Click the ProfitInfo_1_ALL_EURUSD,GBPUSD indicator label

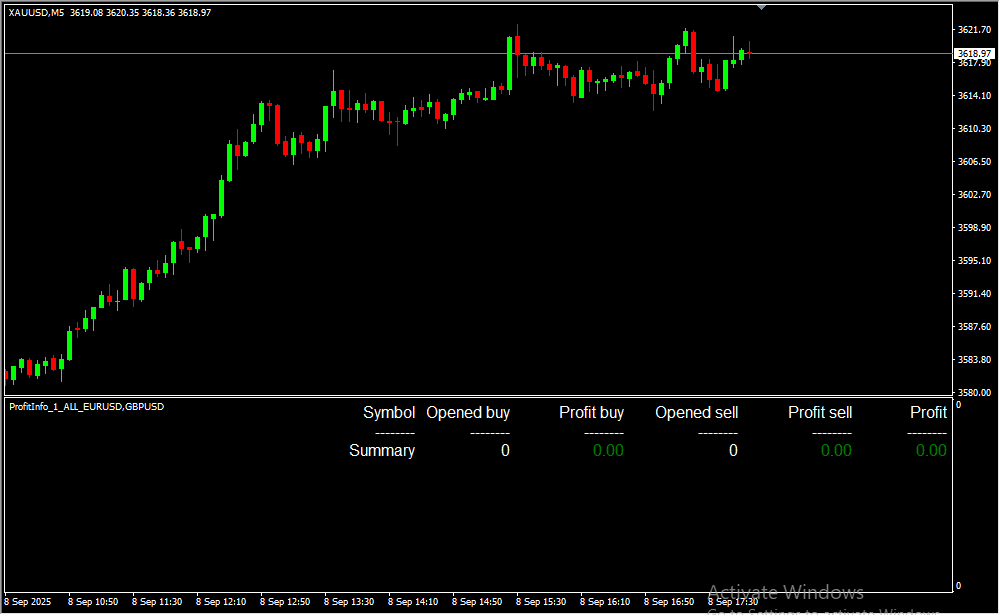pos(86,406)
